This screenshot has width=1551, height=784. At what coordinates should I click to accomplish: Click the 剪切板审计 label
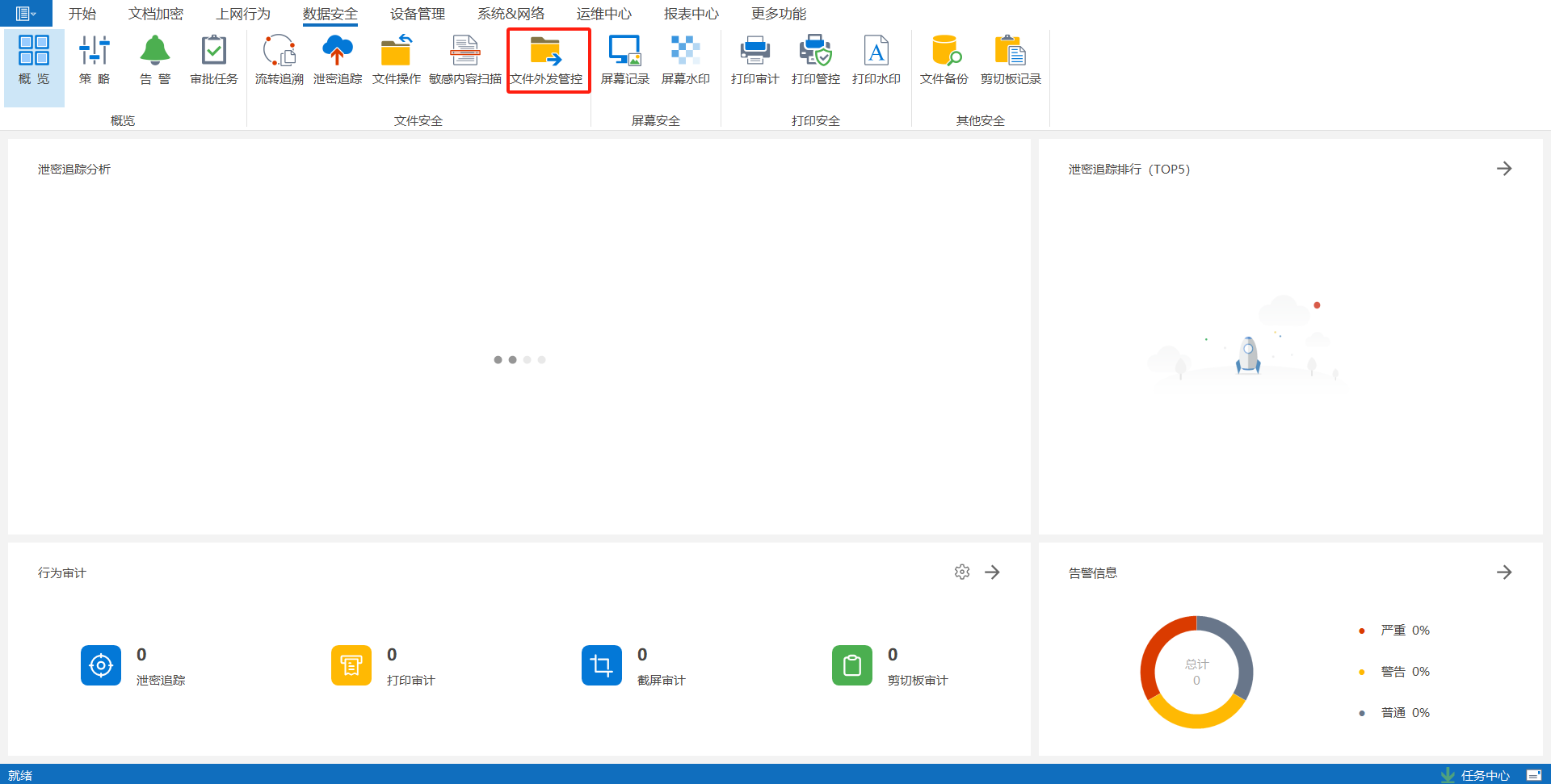tap(918, 681)
